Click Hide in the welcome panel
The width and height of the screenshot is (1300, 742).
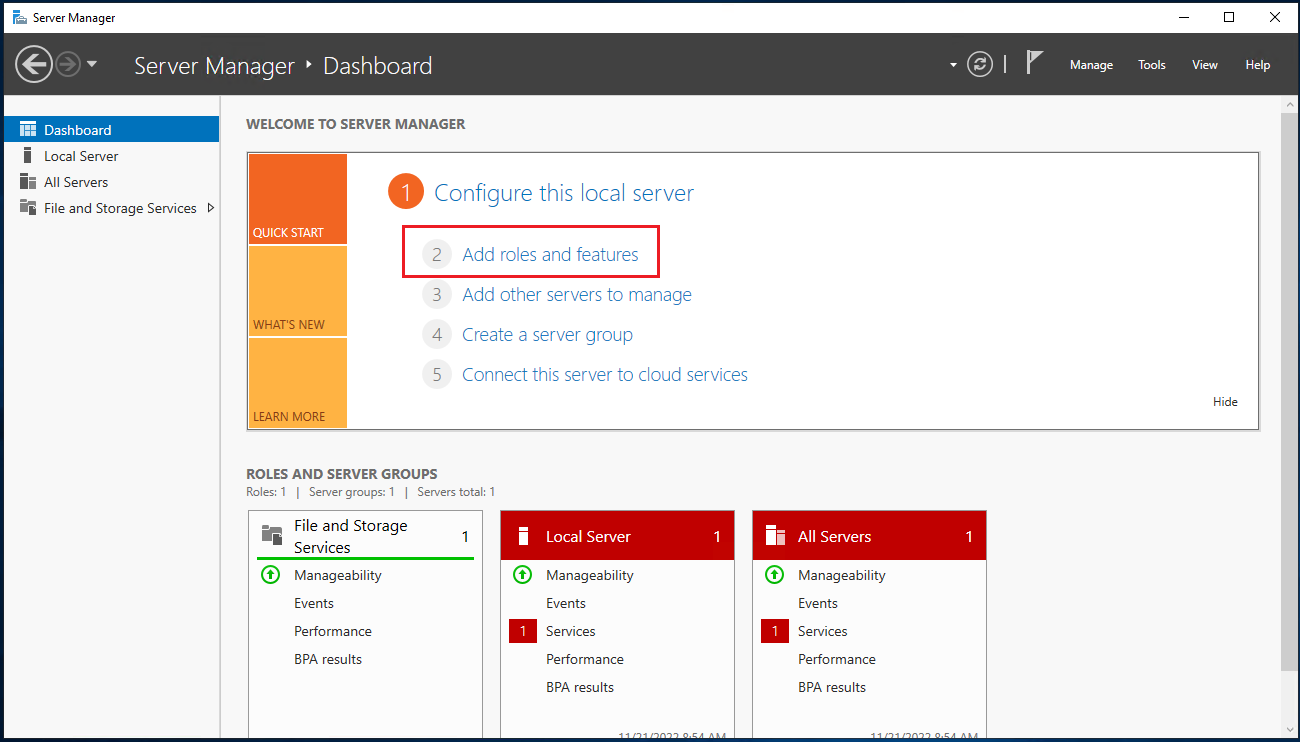pos(1225,402)
